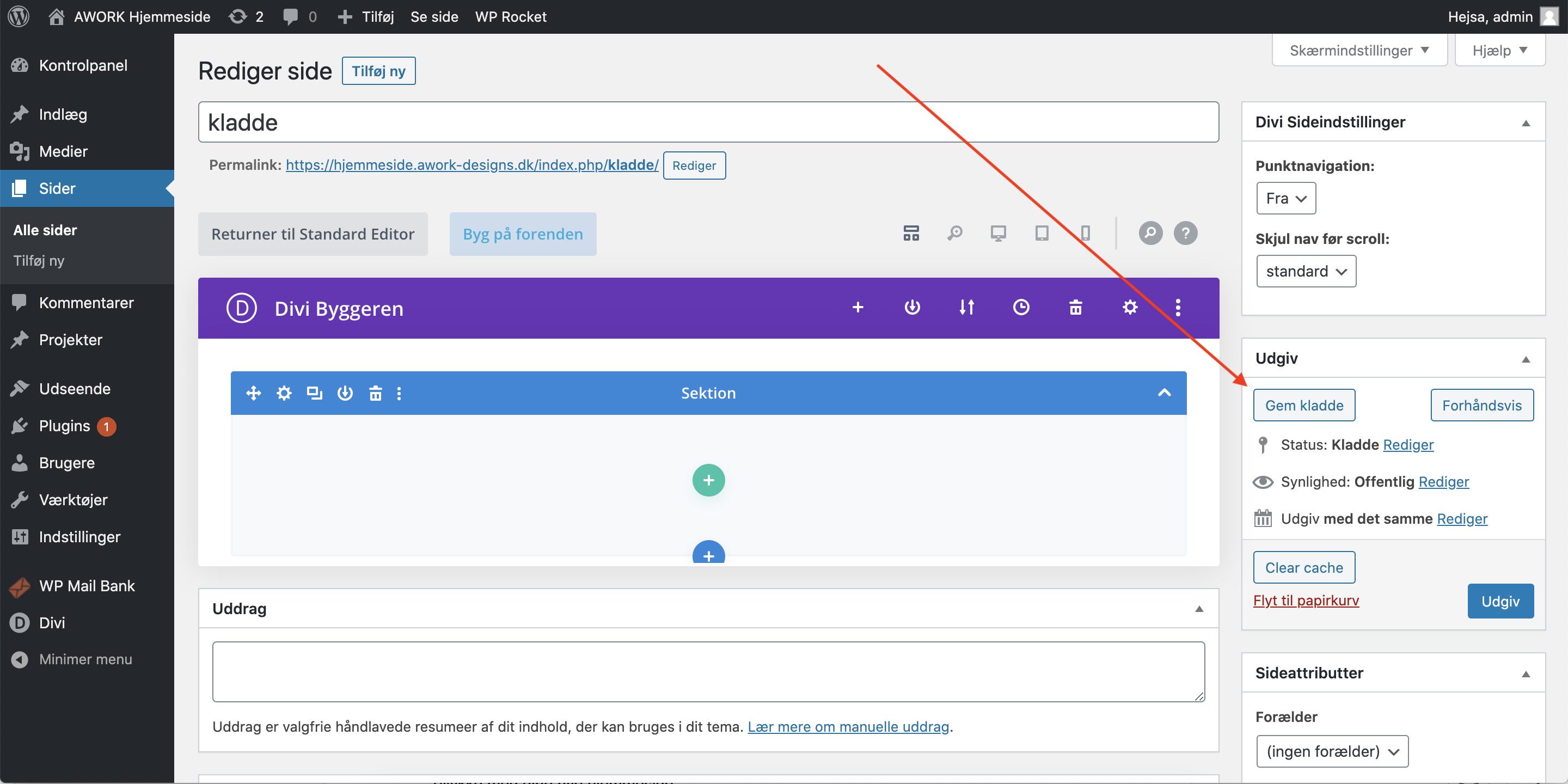Click the admin avatar icon
This screenshot has height=784, width=1568.
[x=1548, y=16]
